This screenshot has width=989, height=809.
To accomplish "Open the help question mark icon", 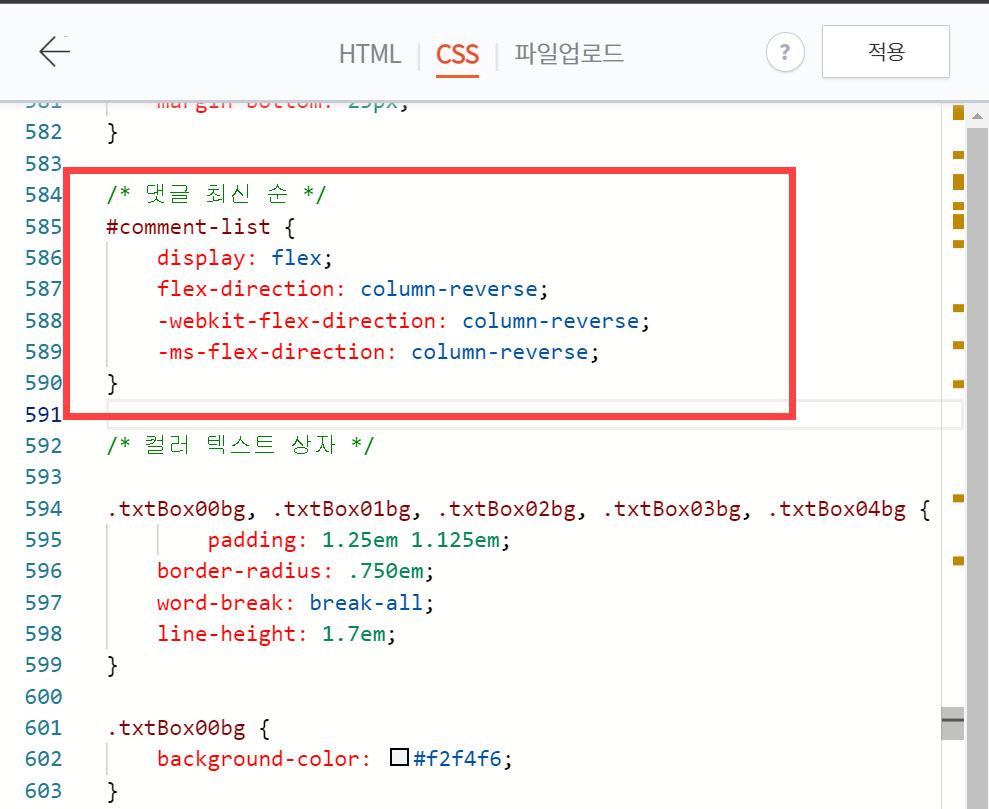I will tap(785, 51).
